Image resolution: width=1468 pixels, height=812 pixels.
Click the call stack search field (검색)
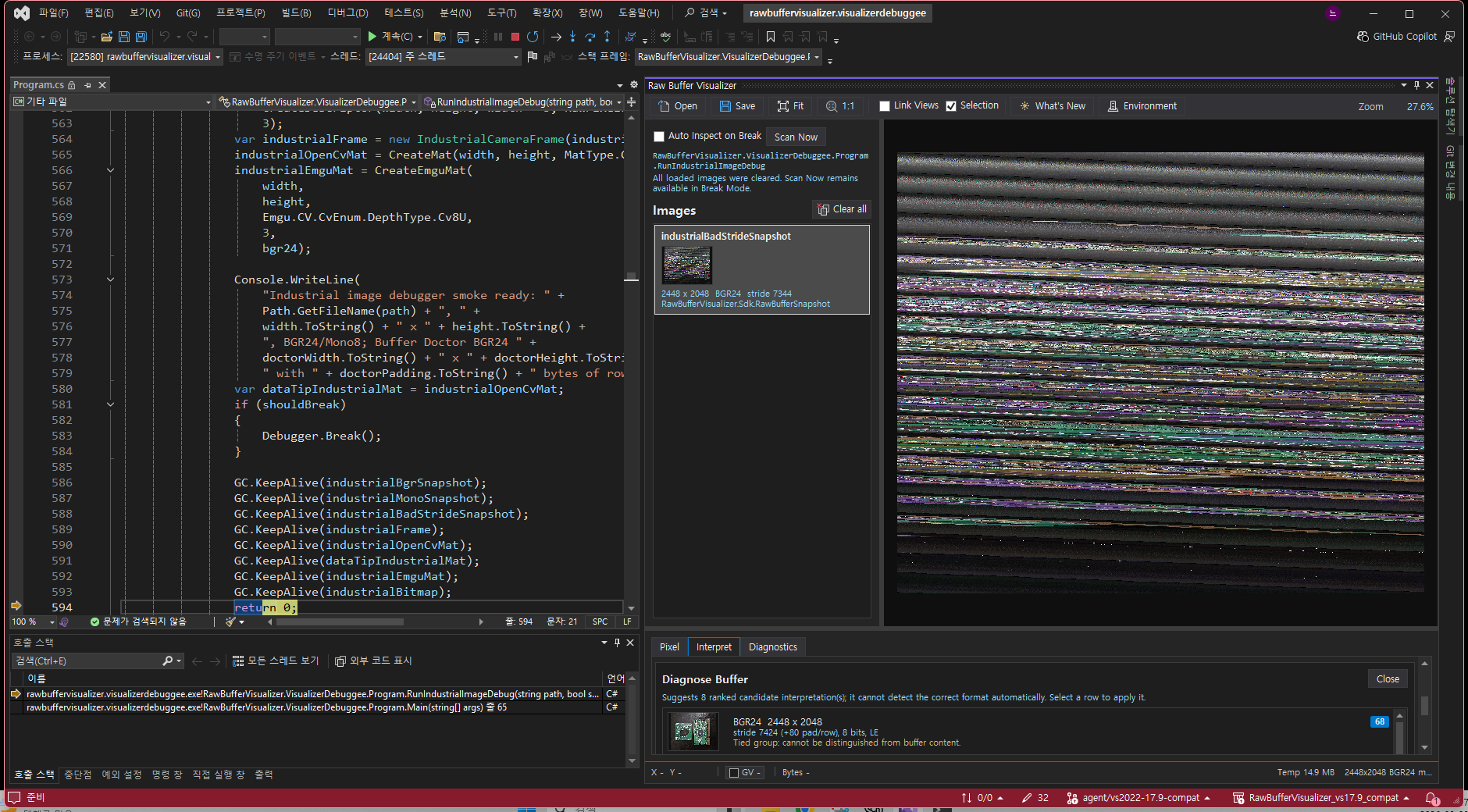point(98,661)
